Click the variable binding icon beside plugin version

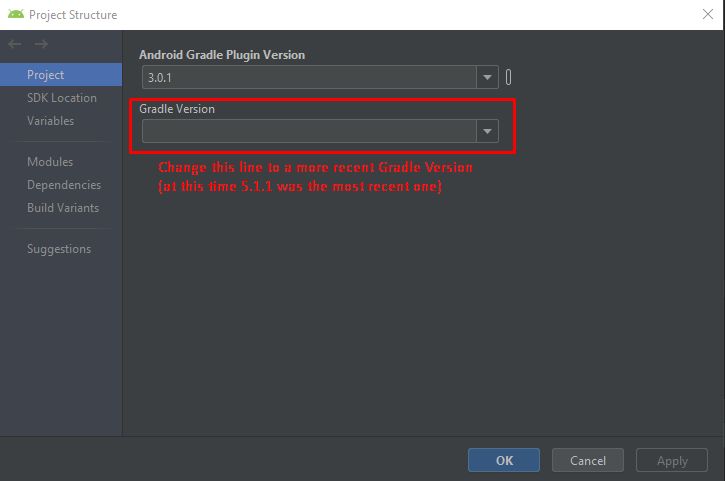tap(508, 77)
